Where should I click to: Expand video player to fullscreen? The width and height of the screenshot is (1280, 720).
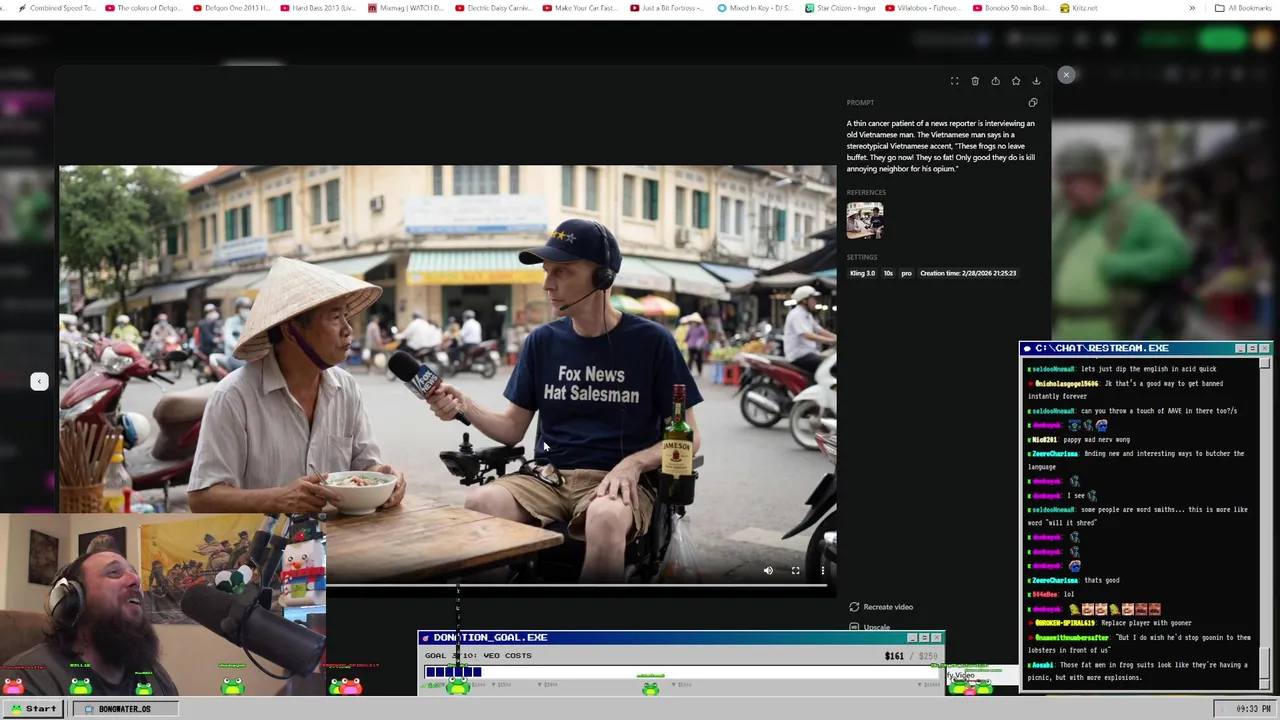pyautogui.click(x=795, y=571)
